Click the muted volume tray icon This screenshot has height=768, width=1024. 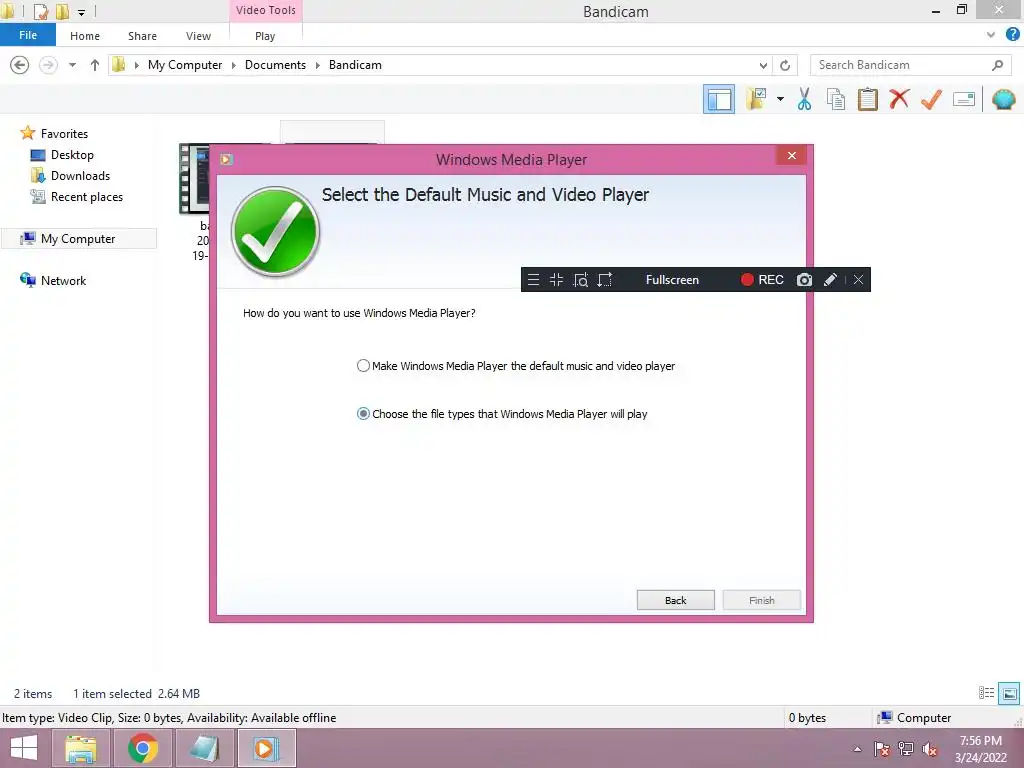pyautogui.click(x=930, y=749)
